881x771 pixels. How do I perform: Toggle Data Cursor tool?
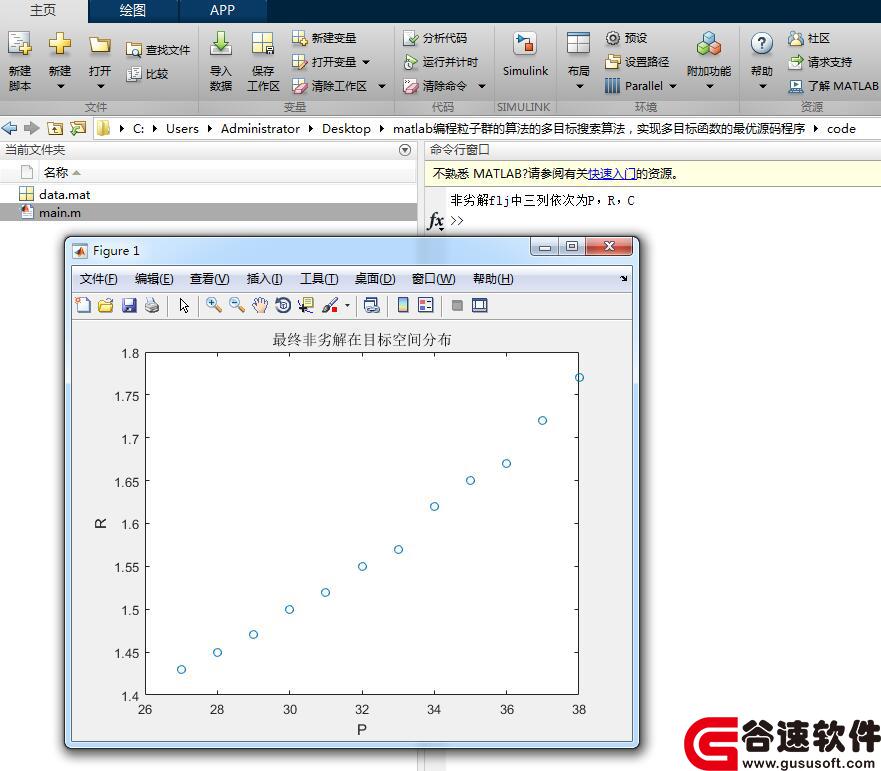pyautogui.click(x=306, y=305)
